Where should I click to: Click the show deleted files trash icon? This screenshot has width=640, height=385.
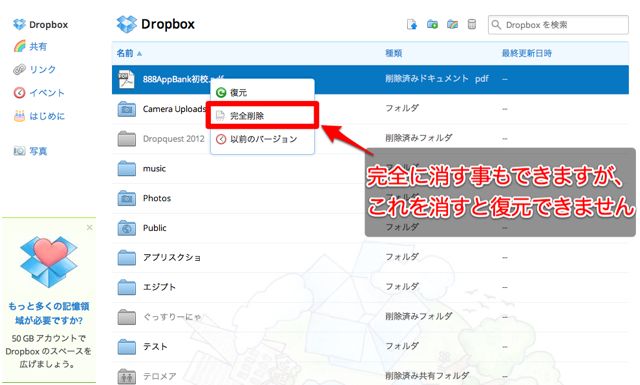click(x=471, y=24)
